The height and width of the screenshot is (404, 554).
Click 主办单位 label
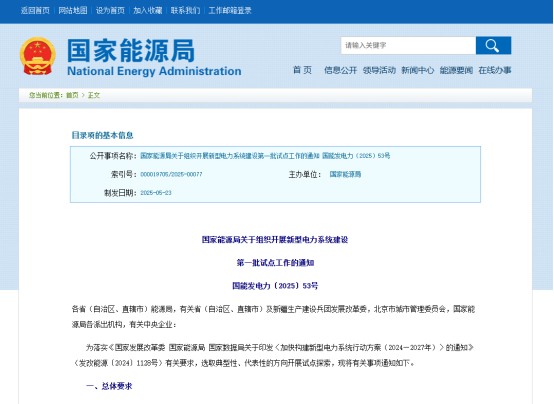tap(305, 174)
